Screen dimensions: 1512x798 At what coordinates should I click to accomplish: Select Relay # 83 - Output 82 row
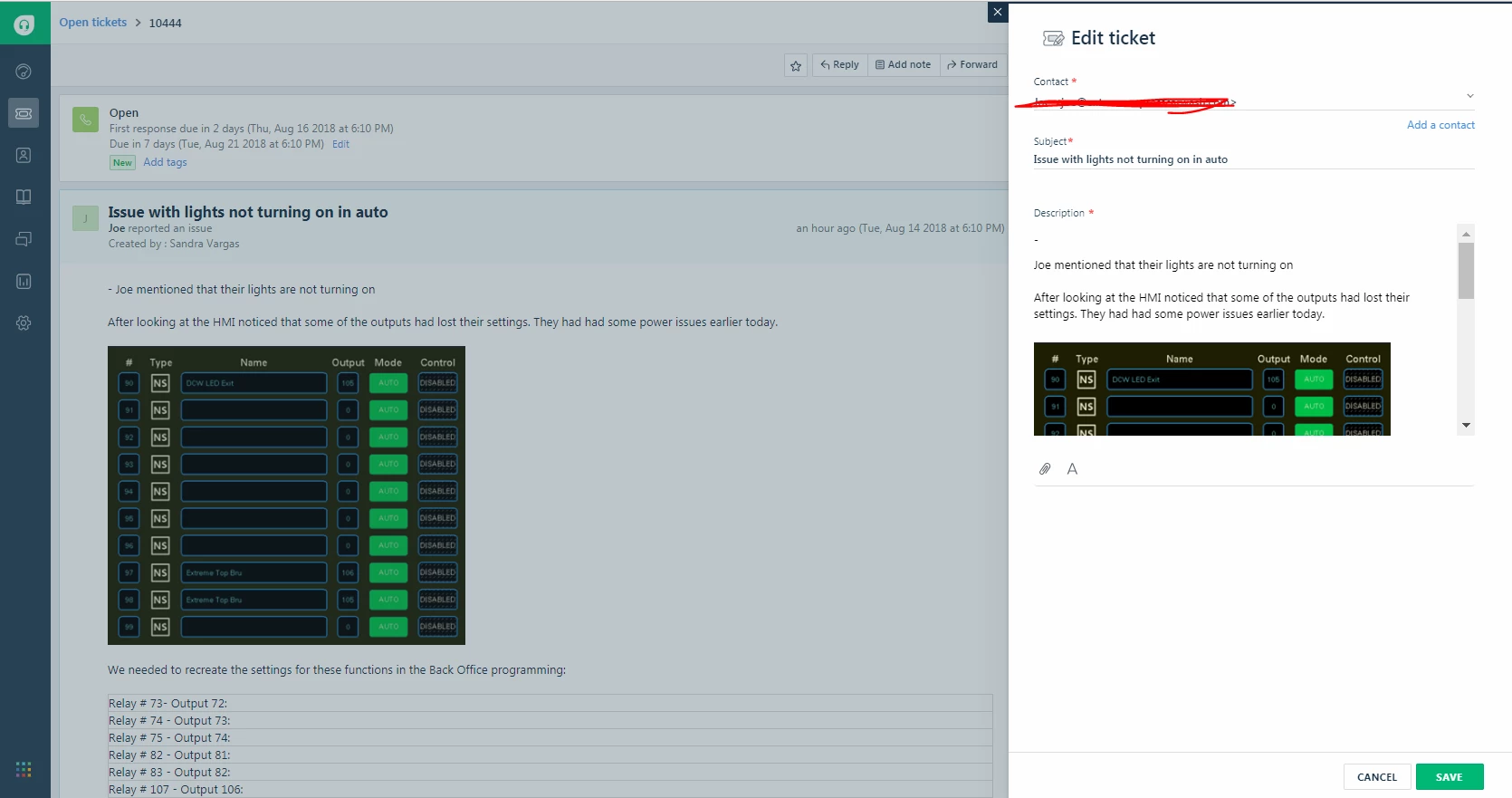click(550, 773)
